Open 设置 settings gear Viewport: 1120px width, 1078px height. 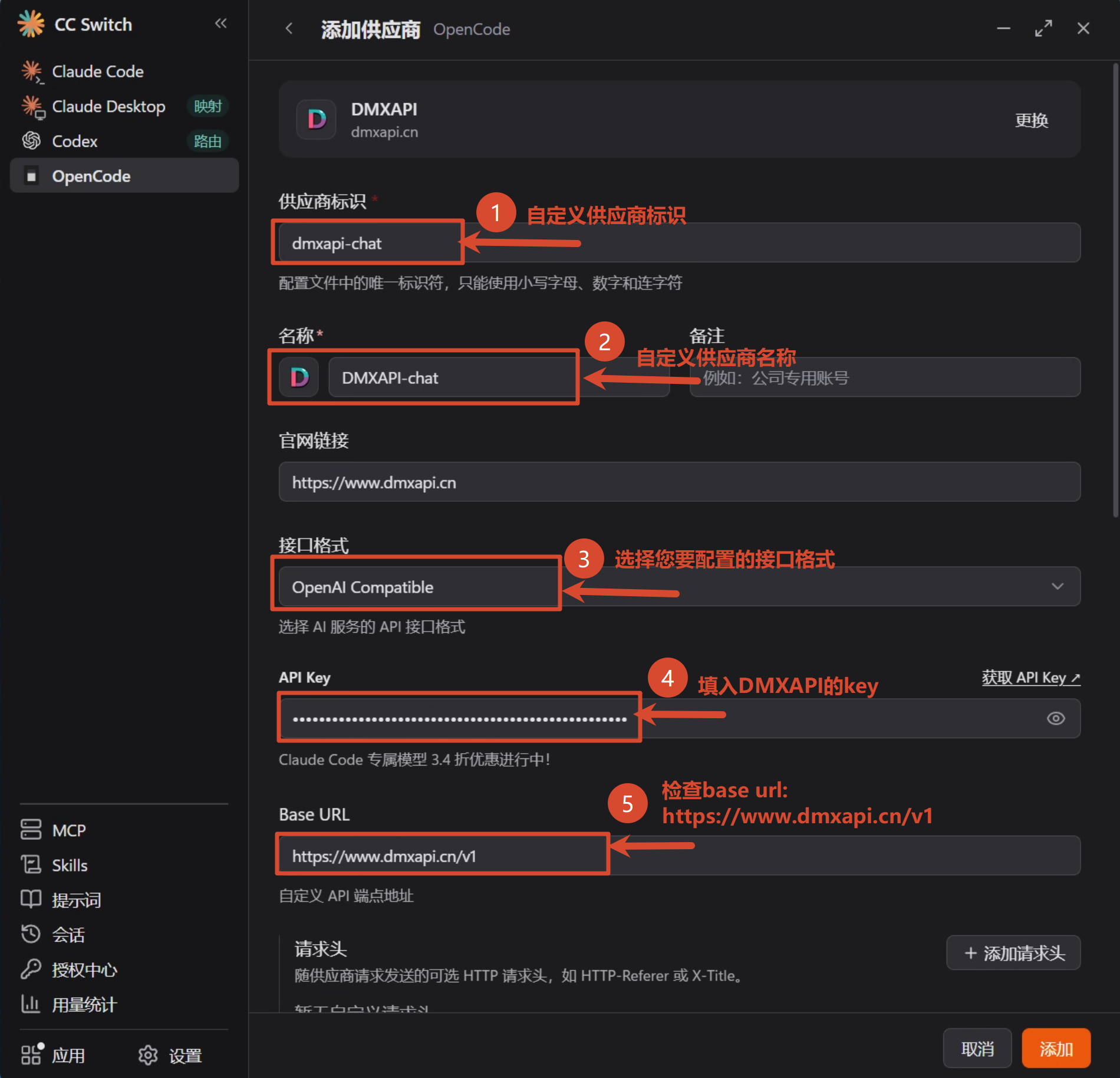[x=170, y=1055]
